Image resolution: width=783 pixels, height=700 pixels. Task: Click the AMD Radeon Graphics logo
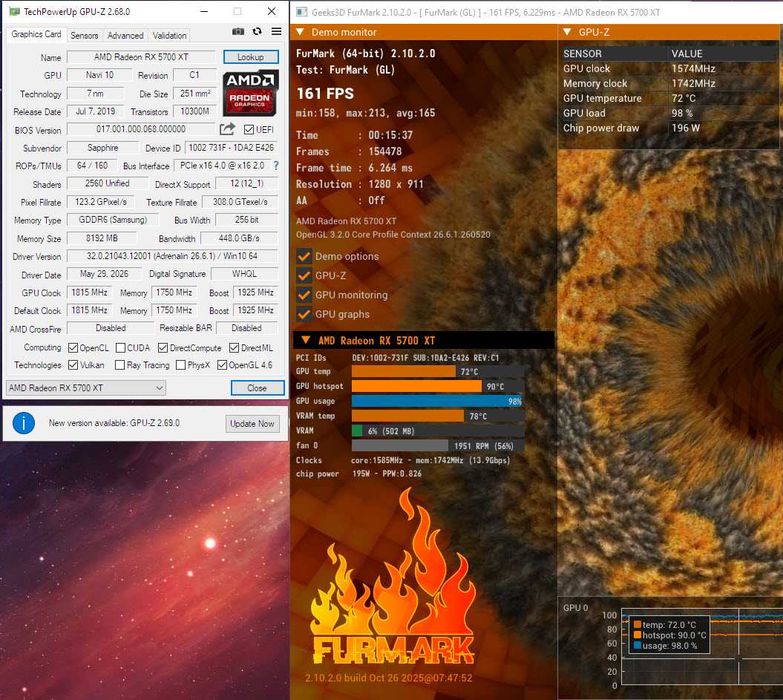pos(250,93)
